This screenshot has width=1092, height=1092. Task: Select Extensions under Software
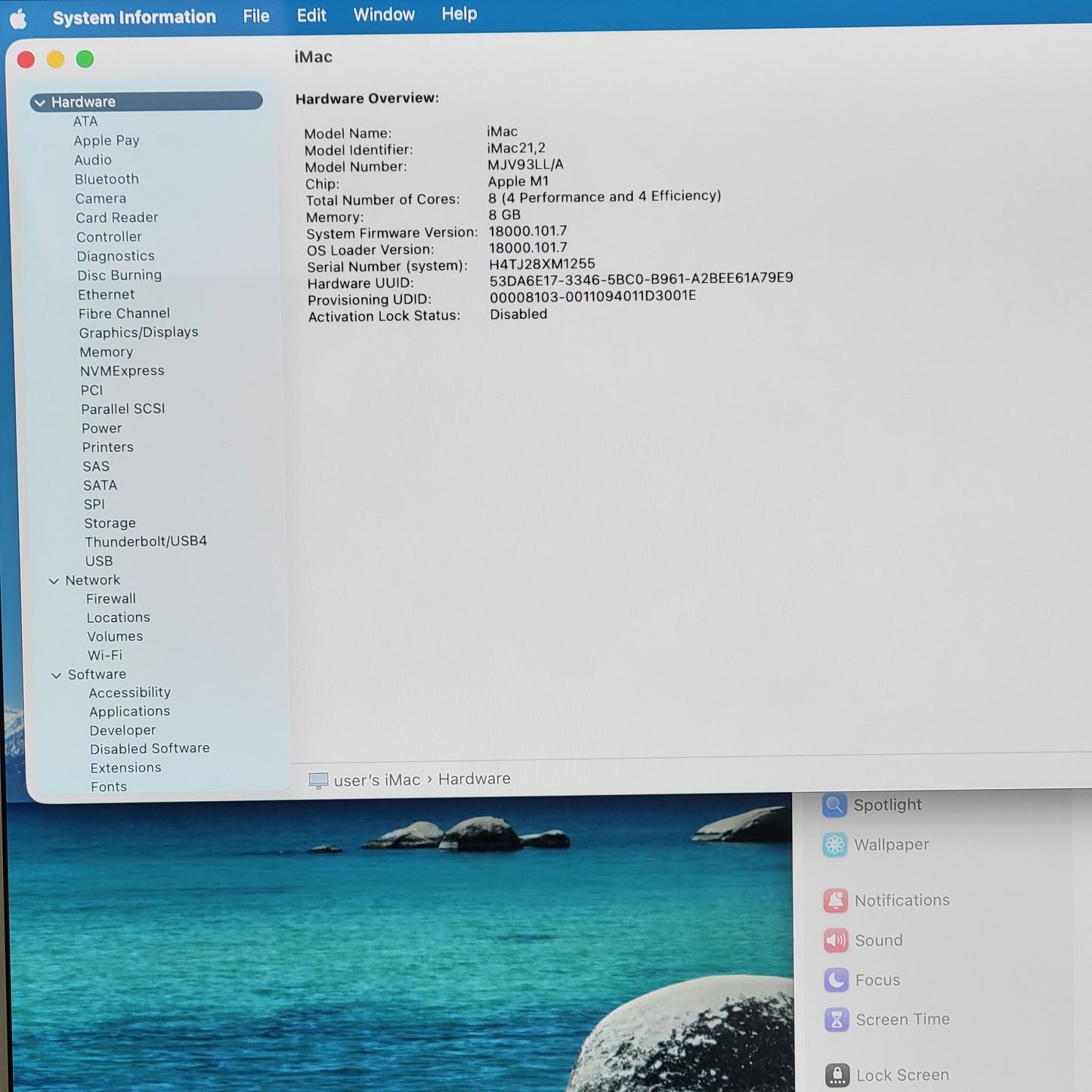(126, 769)
